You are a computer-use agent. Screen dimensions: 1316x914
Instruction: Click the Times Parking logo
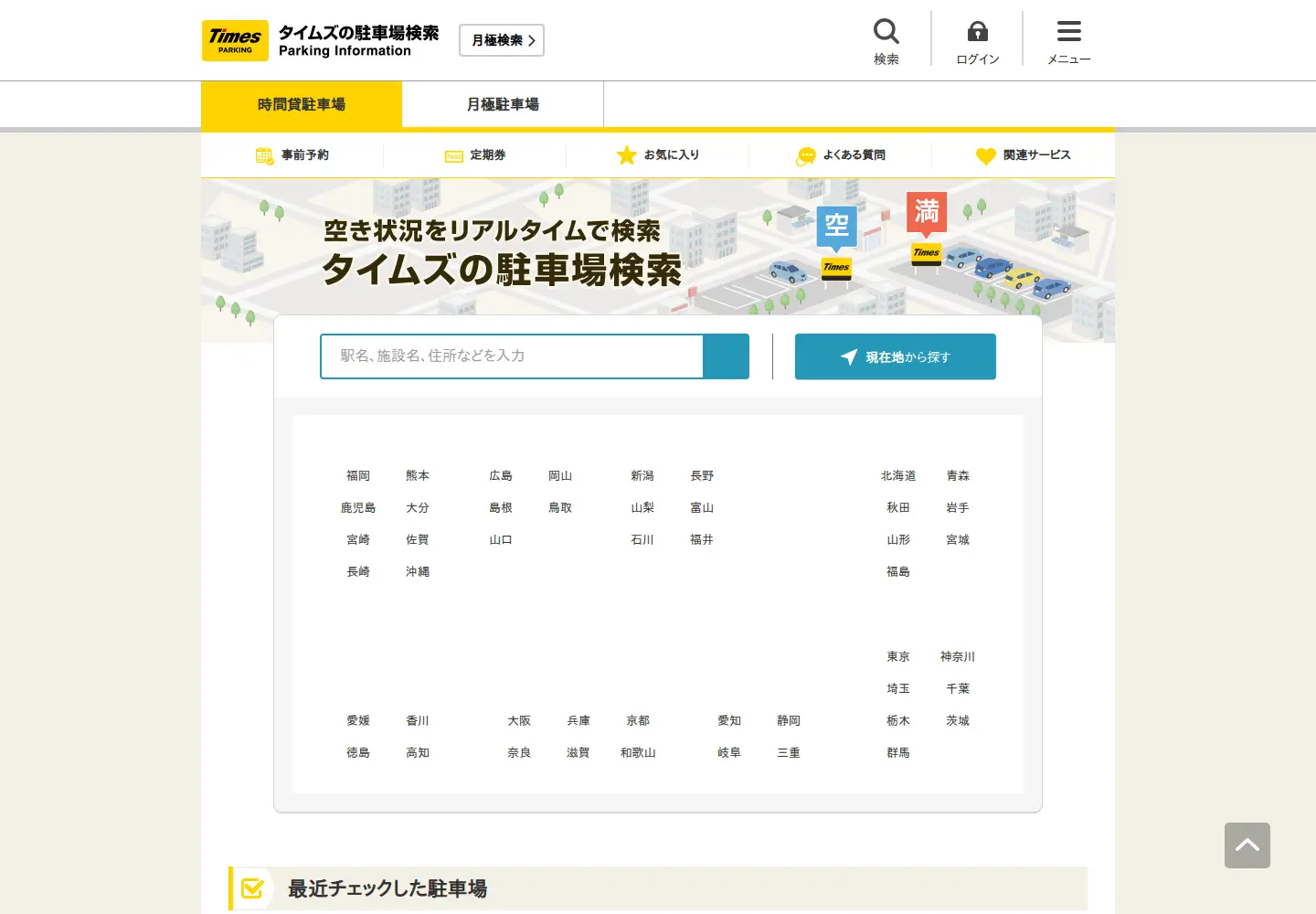[235, 40]
